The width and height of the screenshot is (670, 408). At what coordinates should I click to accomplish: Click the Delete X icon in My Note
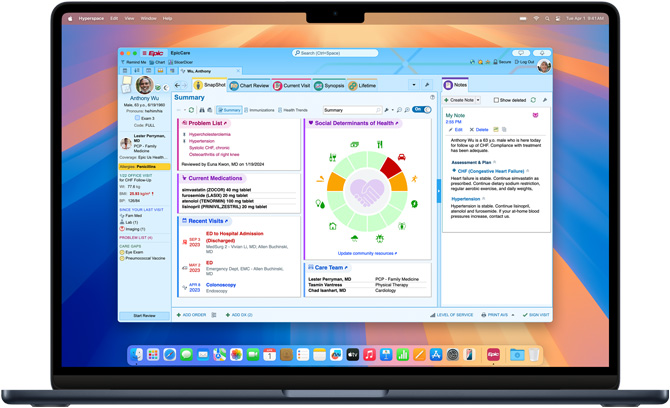click(x=473, y=130)
